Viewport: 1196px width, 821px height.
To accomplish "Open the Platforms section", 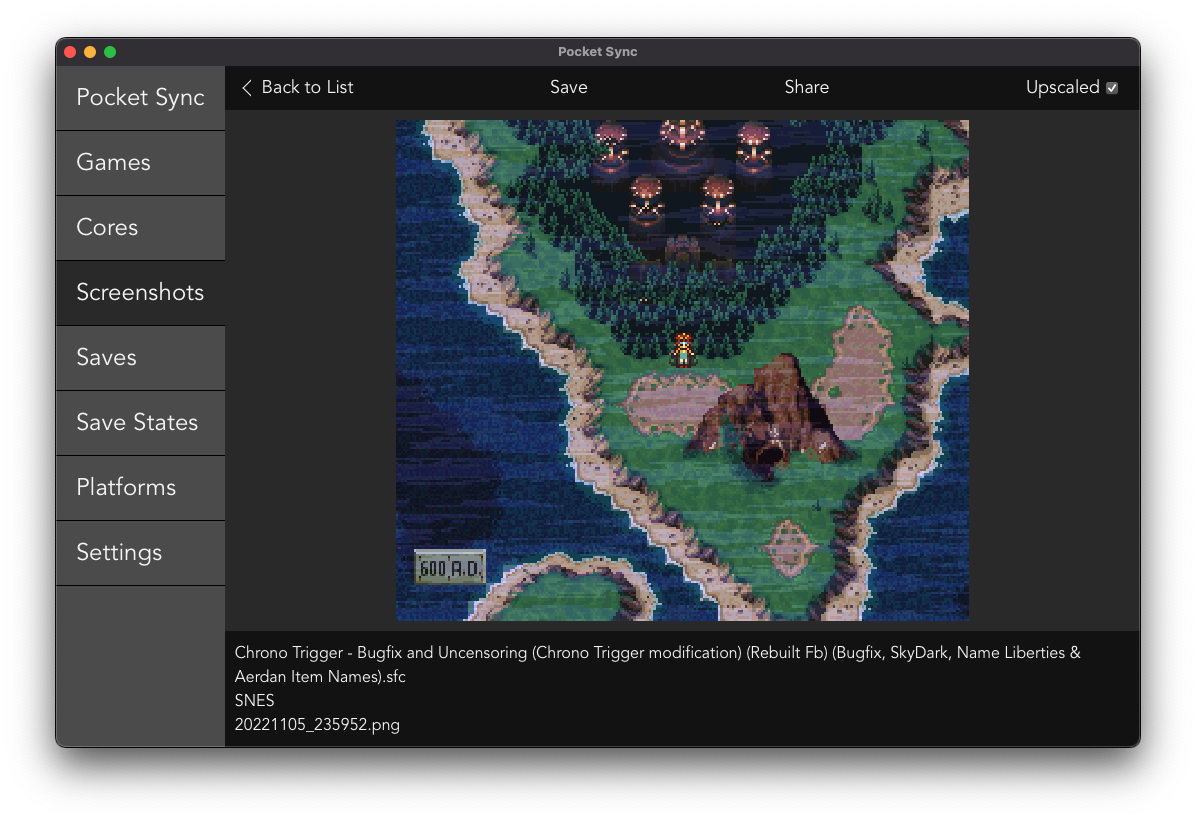I will [x=140, y=488].
